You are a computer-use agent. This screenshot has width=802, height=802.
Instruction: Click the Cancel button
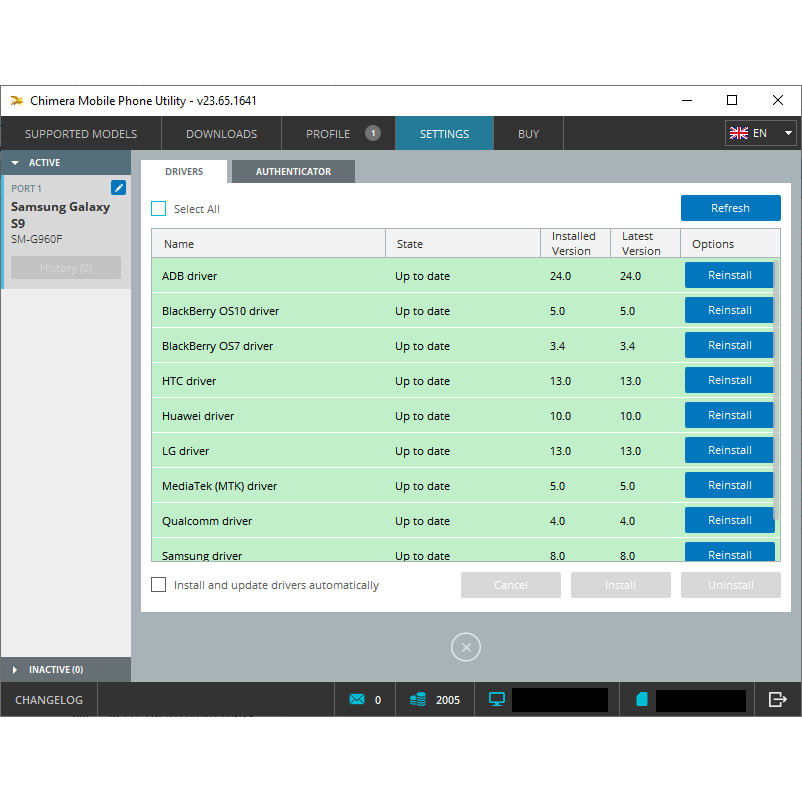click(x=510, y=585)
